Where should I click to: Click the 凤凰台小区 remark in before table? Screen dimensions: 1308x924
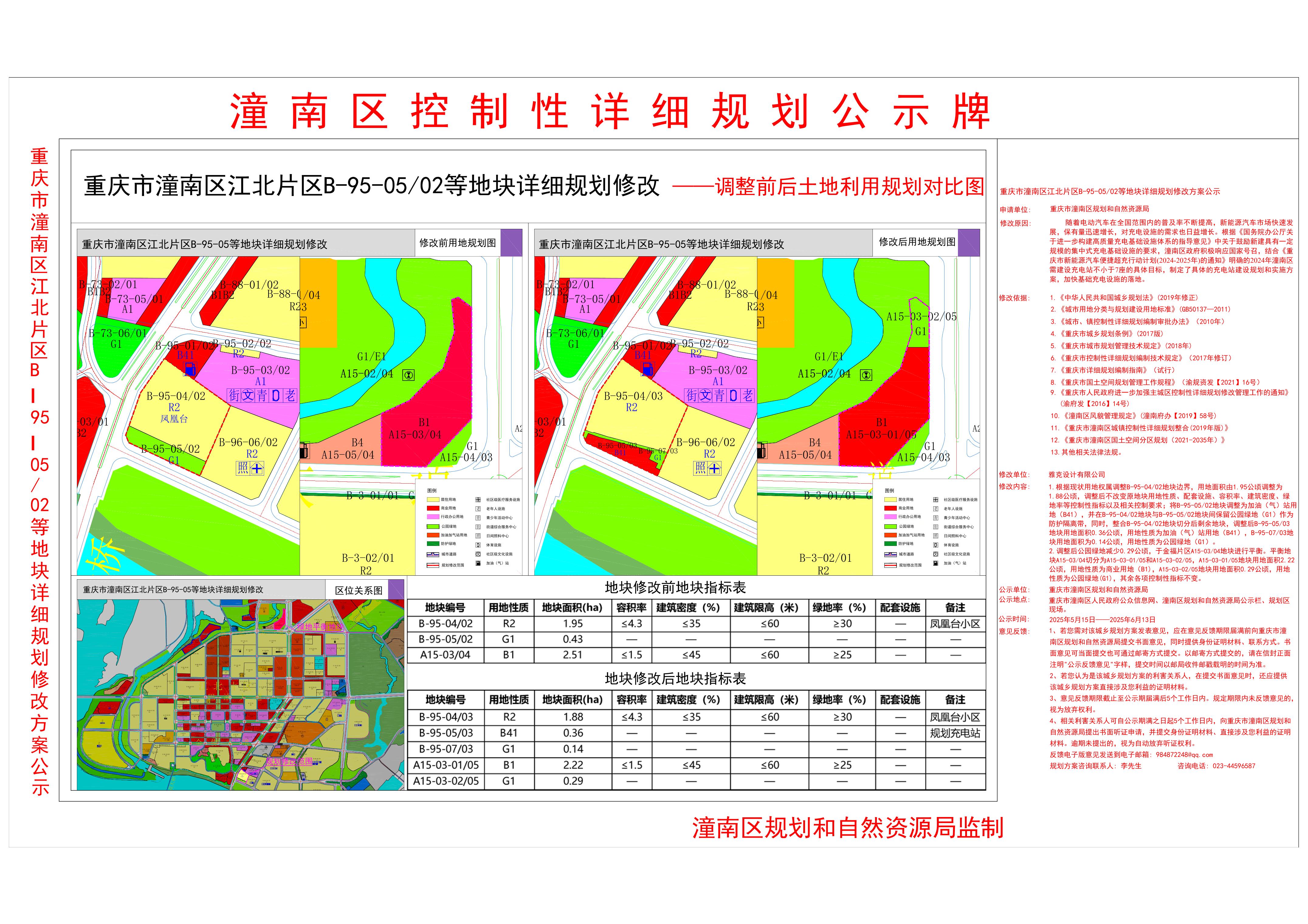coord(955,624)
